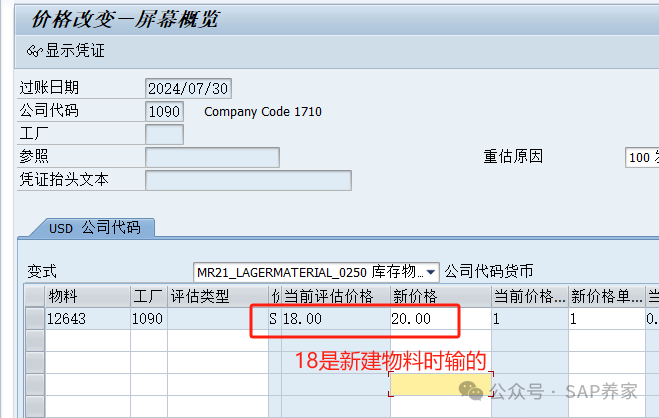Click the 公司代码货币 label

[x=489, y=271]
